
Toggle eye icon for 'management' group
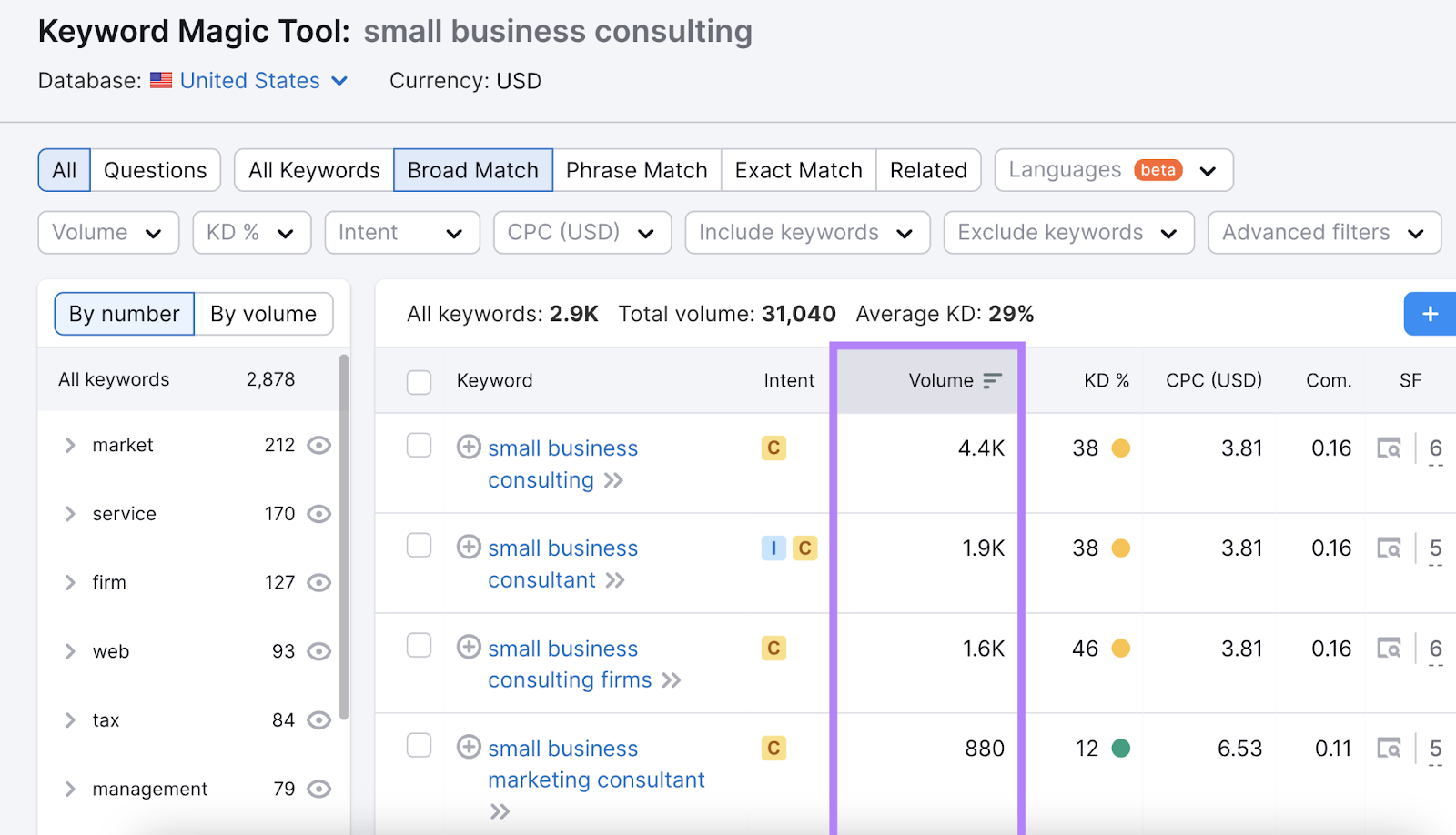pyautogui.click(x=318, y=789)
